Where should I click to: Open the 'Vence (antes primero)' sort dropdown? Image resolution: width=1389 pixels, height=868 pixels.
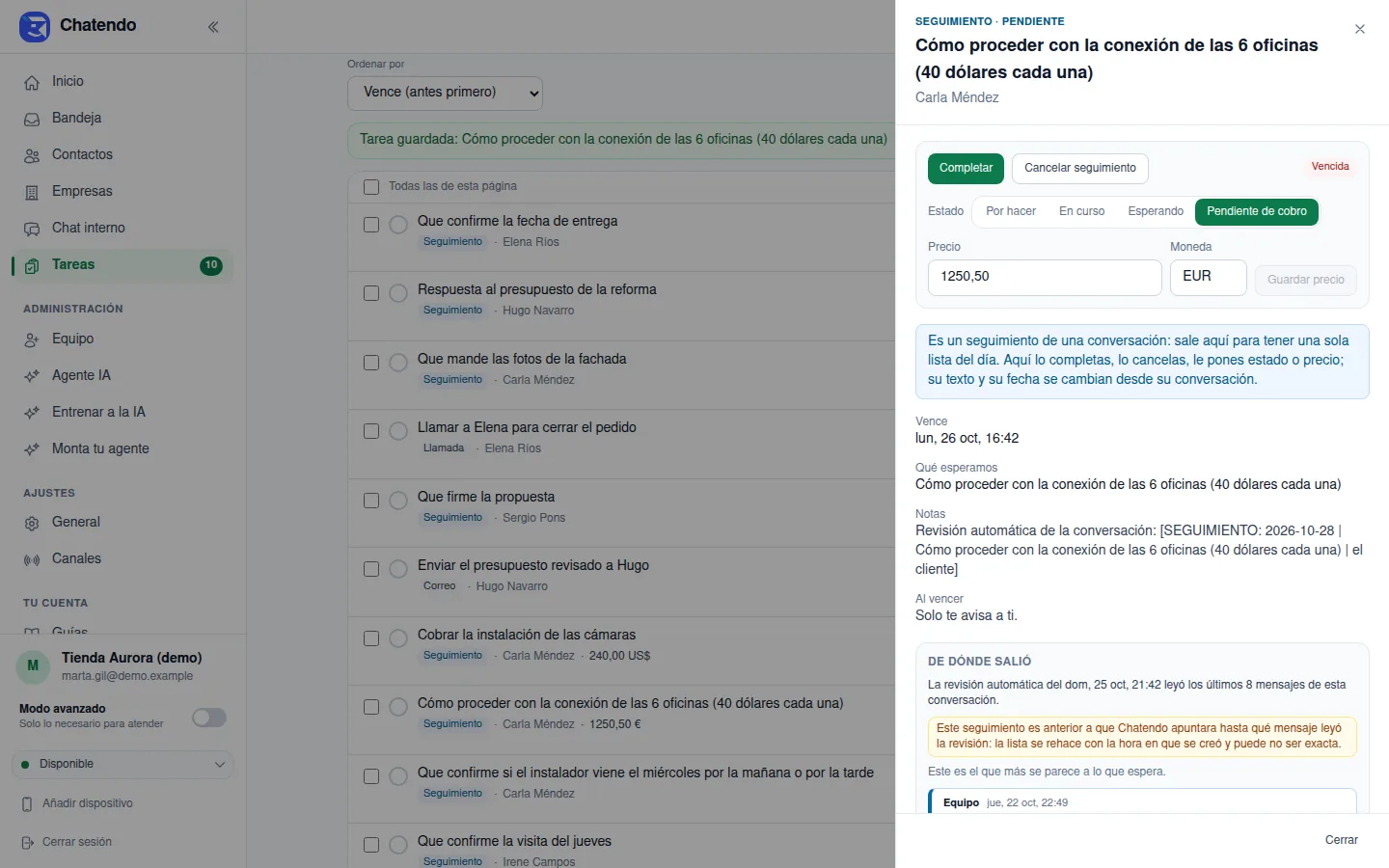coord(445,93)
